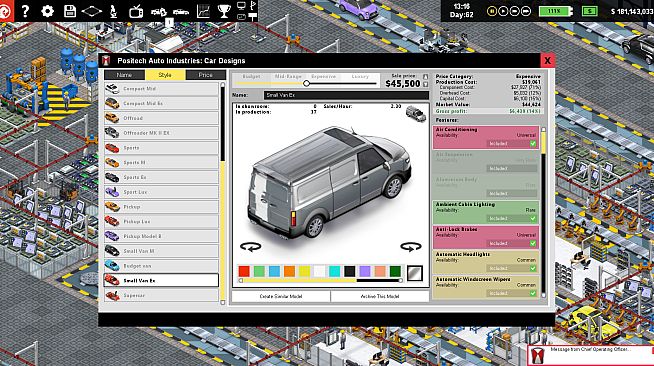Click Archive This Model button

point(380,296)
